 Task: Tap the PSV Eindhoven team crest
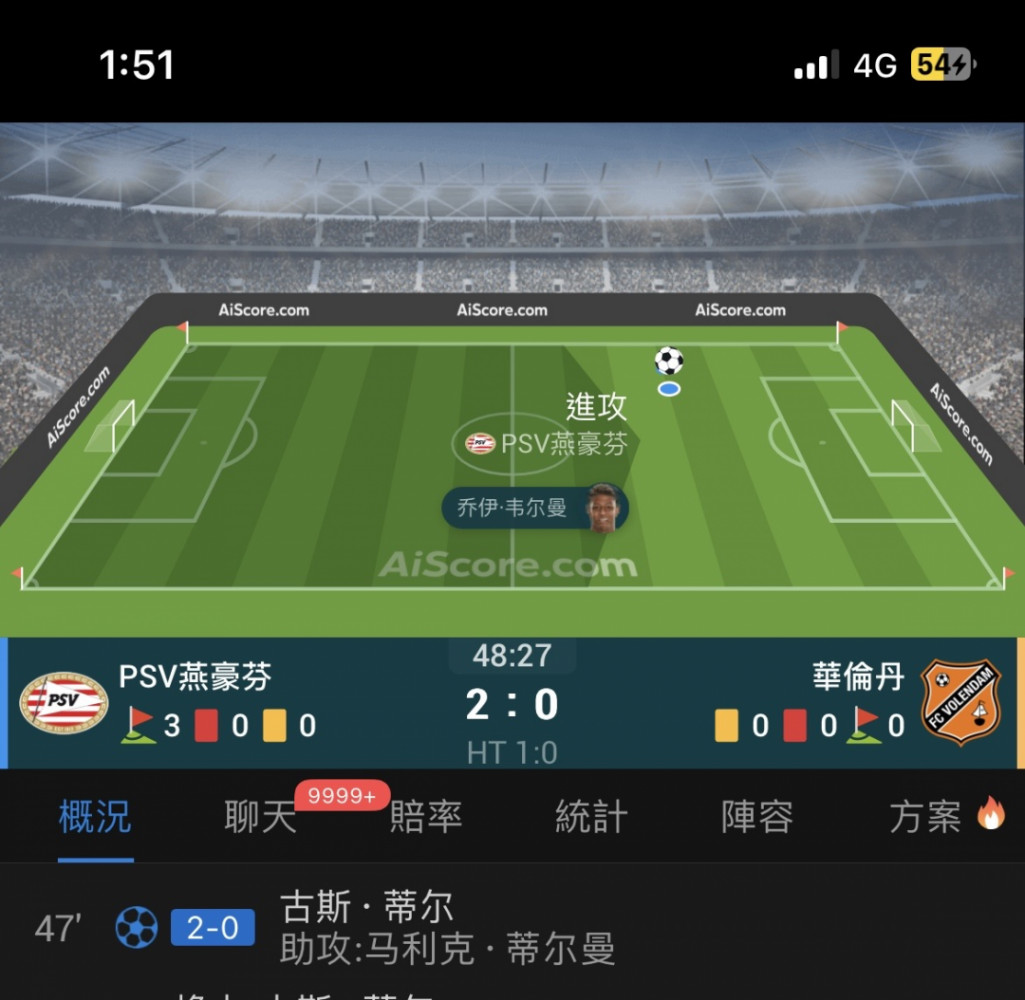(63, 703)
